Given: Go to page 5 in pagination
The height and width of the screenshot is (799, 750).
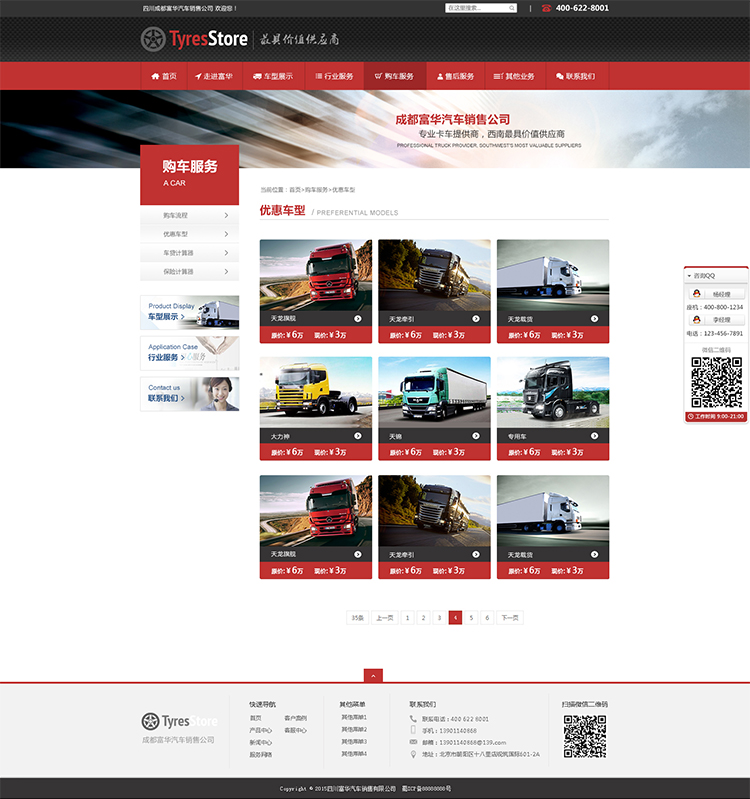Looking at the screenshot, I should (x=471, y=618).
